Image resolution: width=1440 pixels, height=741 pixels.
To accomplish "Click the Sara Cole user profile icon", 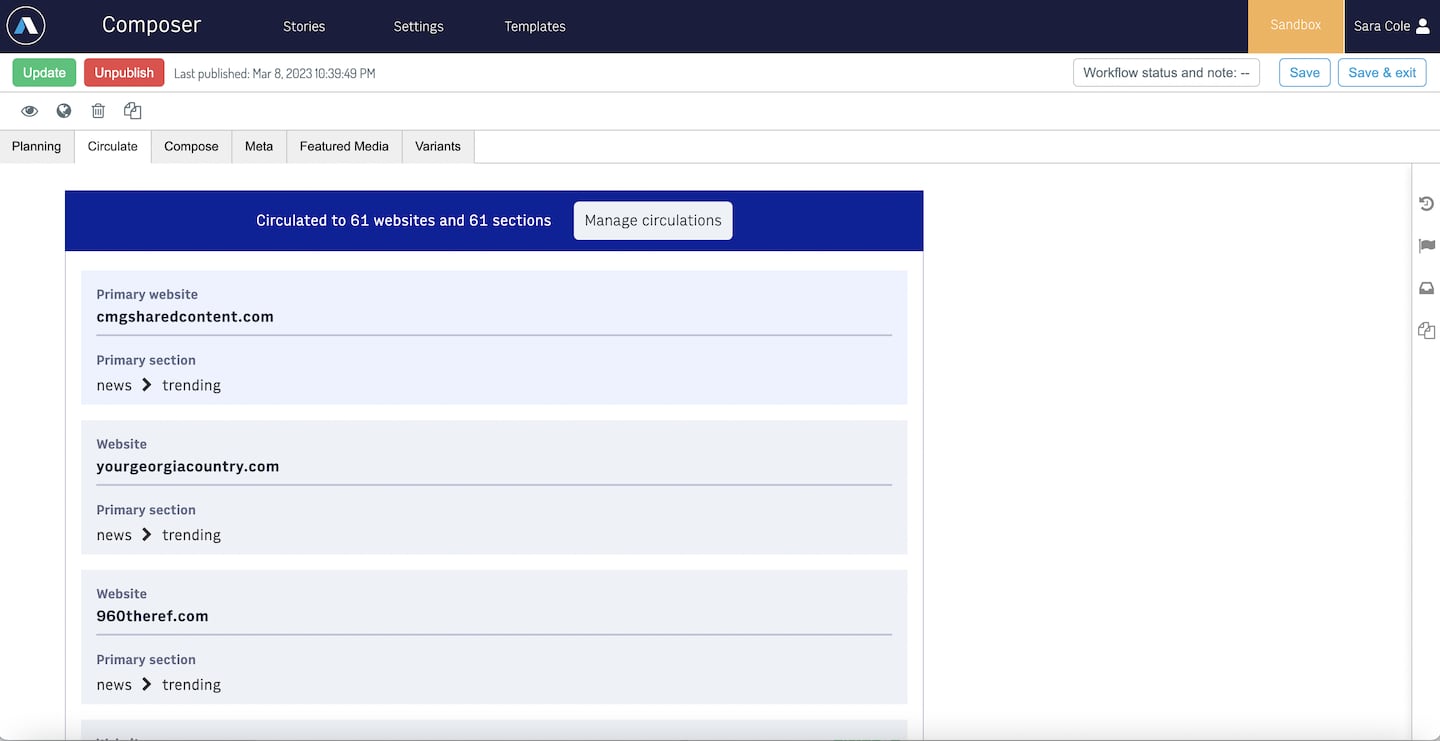I will tap(1423, 26).
